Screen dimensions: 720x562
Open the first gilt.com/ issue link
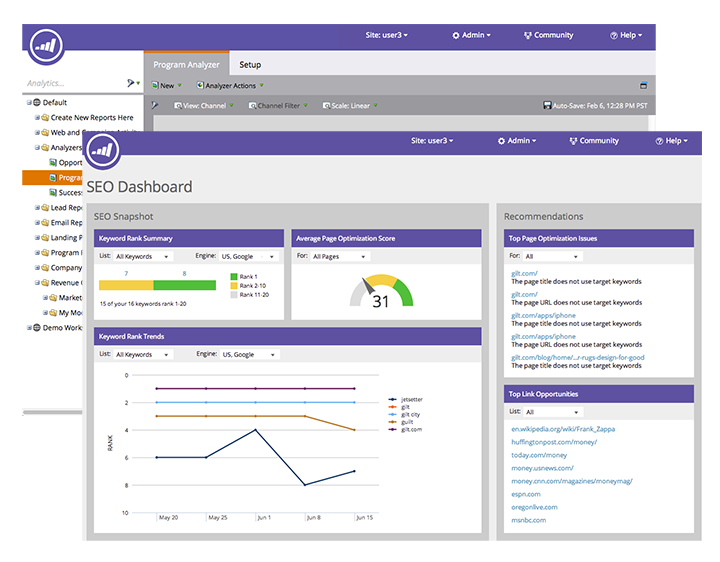click(524, 274)
